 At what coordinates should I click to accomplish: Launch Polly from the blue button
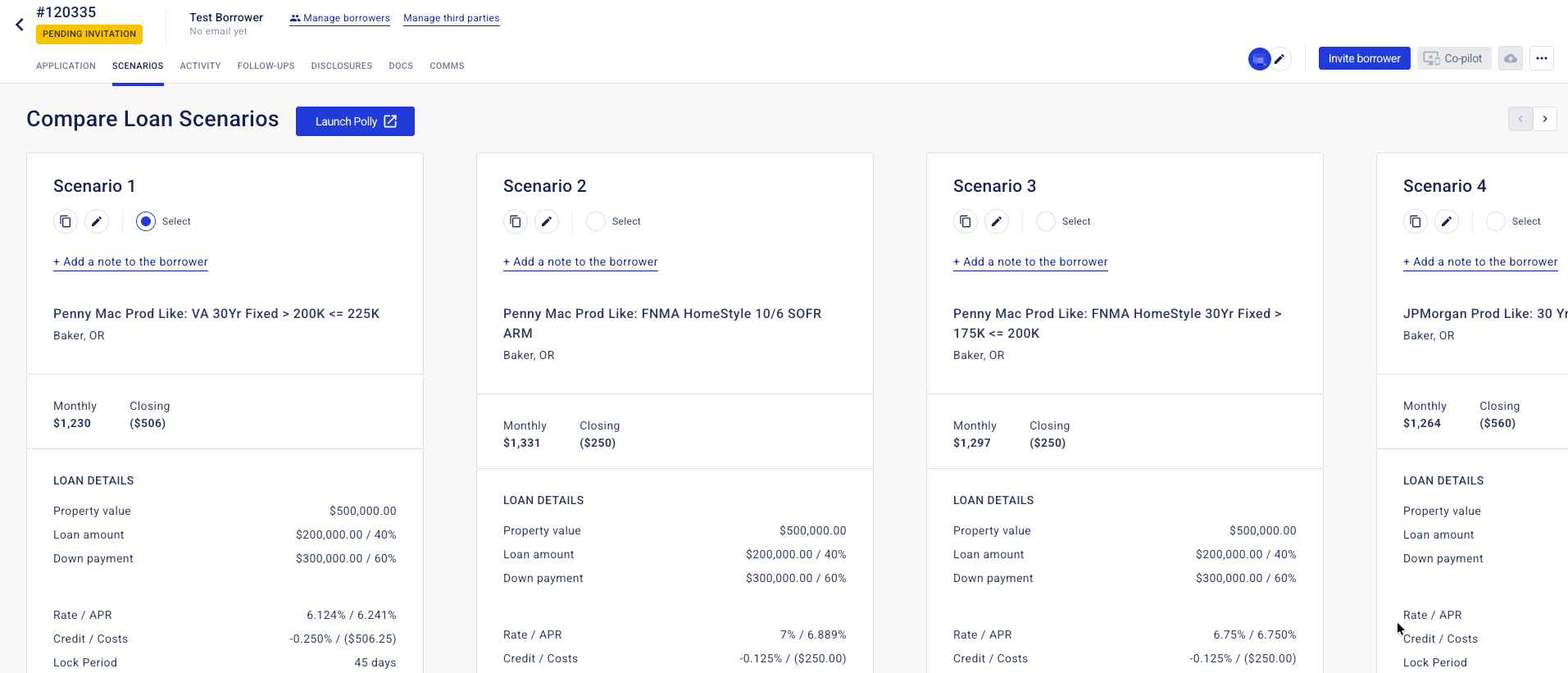click(355, 121)
